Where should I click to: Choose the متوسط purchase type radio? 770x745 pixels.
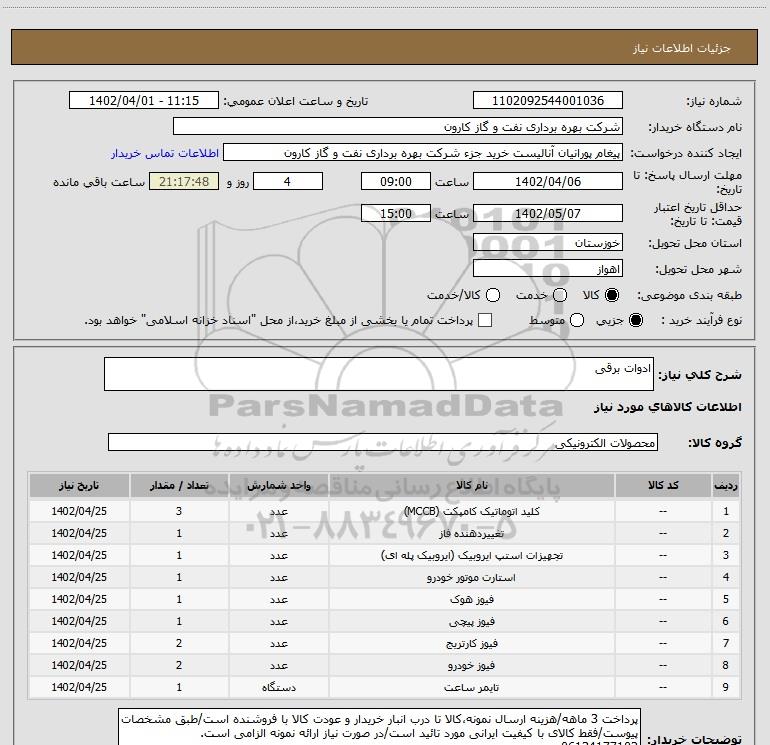[577, 320]
